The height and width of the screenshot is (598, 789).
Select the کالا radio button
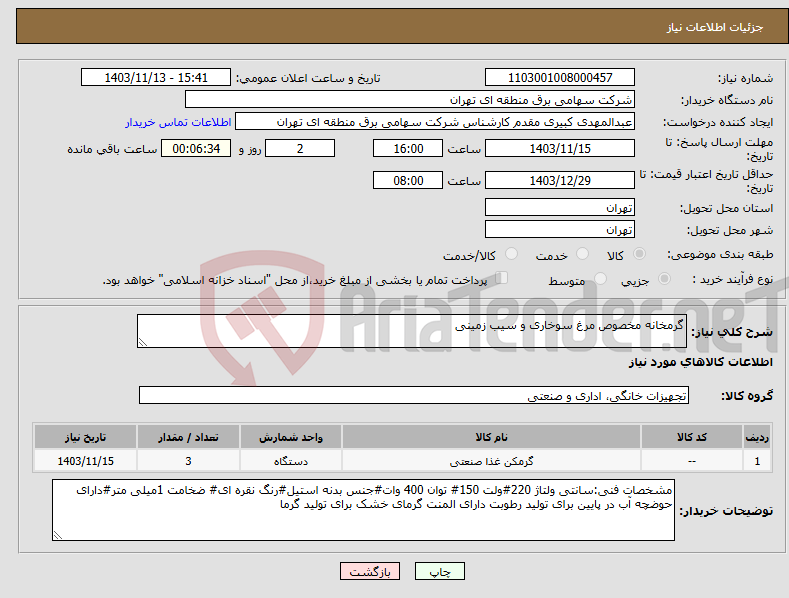point(640,254)
